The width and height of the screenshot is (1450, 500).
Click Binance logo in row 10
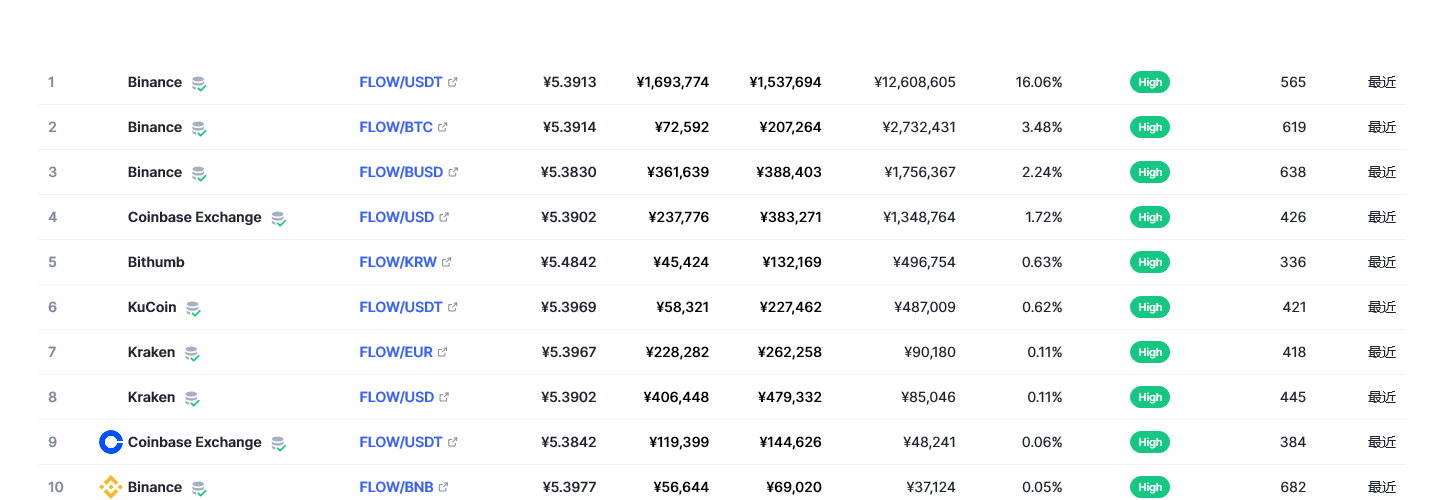pos(111,487)
